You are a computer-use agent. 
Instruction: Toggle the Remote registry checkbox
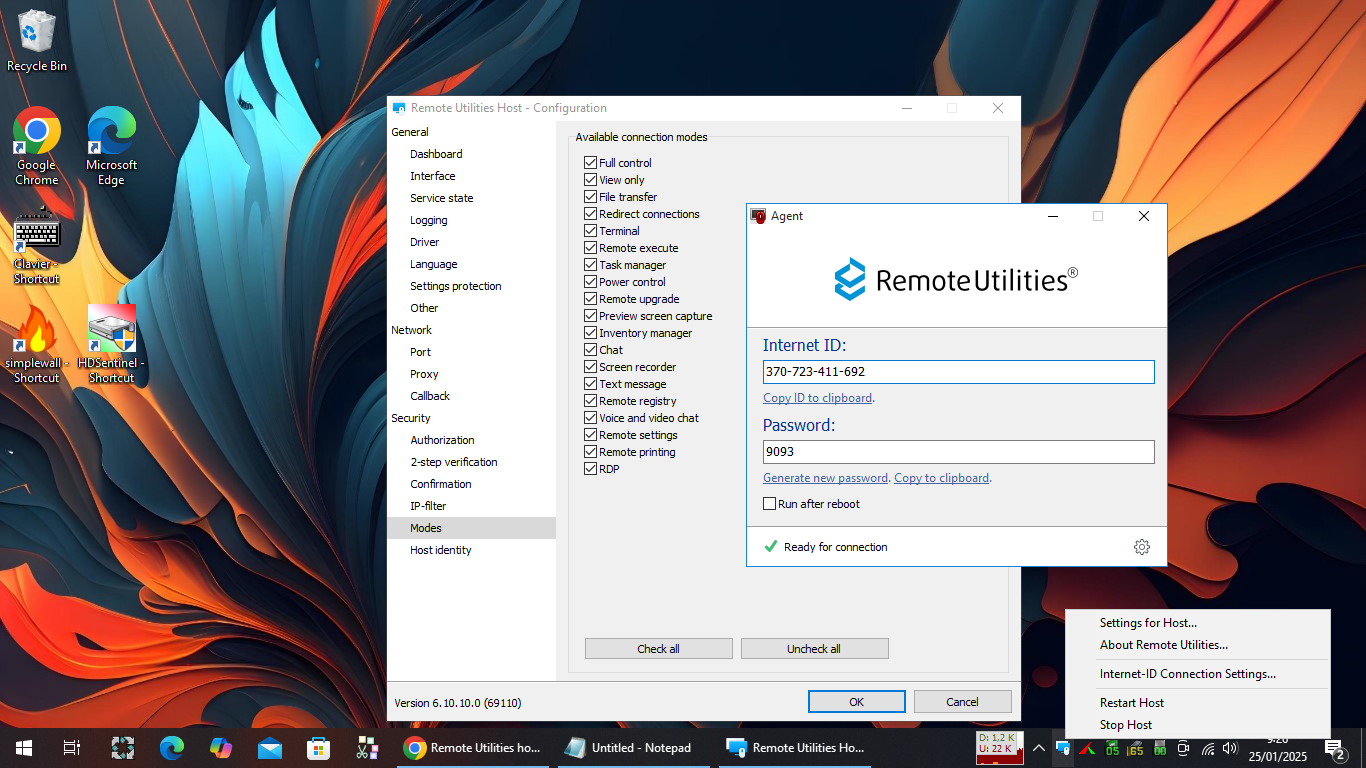(x=591, y=401)
